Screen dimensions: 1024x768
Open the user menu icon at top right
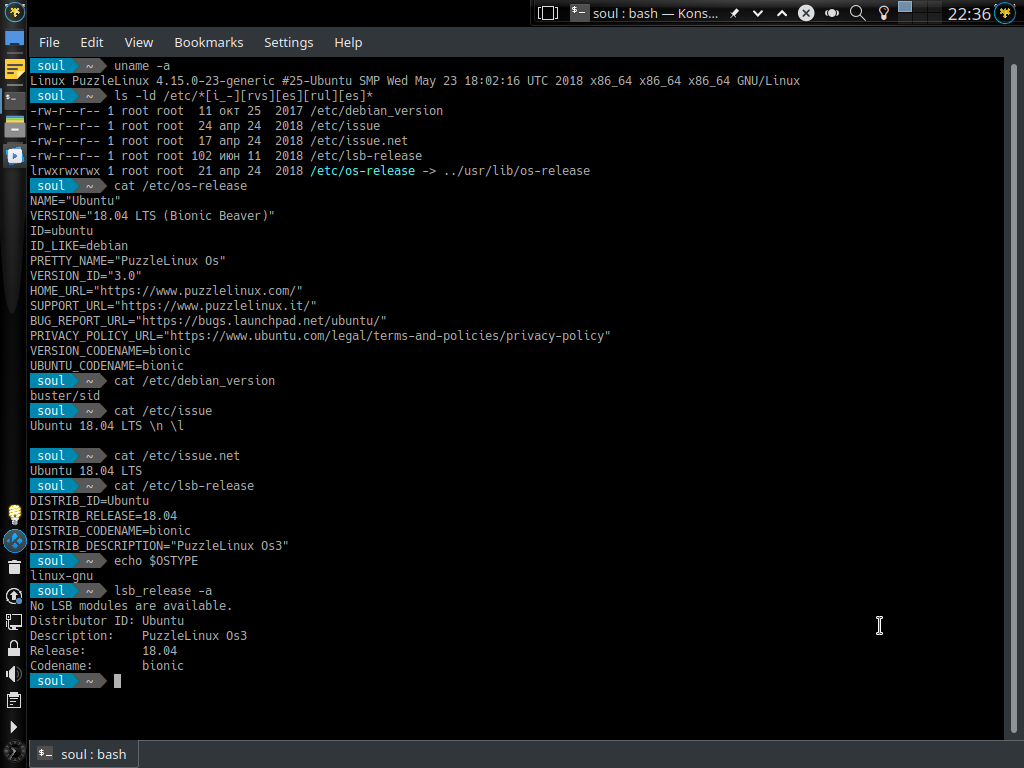(1005, 12)
